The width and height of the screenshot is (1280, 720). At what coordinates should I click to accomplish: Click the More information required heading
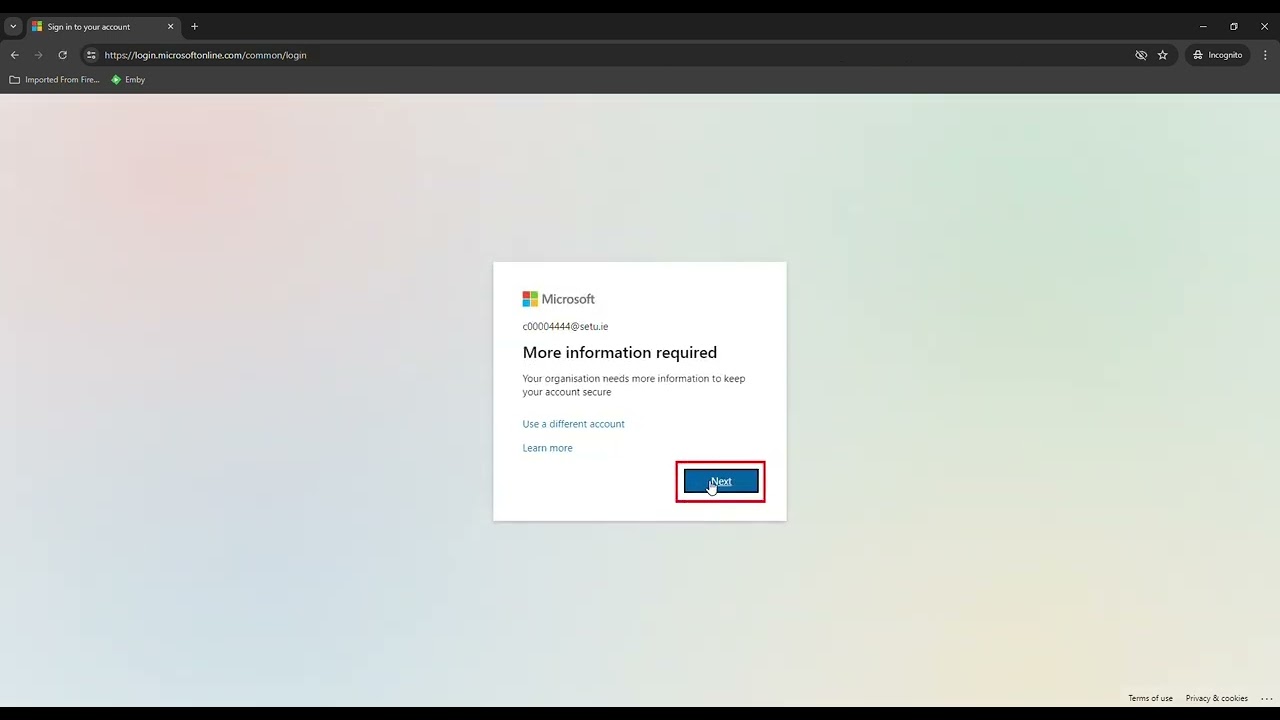619,352
